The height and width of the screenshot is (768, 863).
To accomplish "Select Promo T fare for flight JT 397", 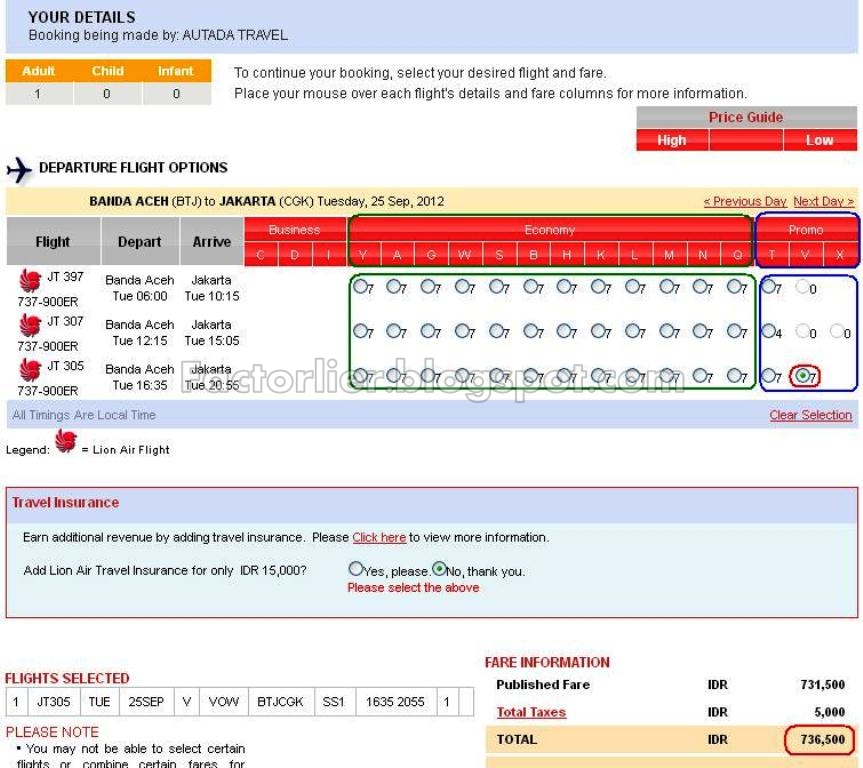I will [768, 286].
